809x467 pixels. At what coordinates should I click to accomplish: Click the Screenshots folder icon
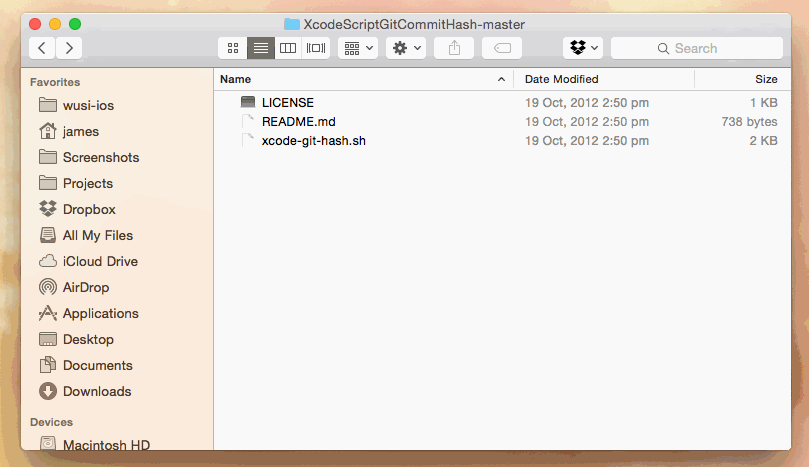[x=48, y=156]
